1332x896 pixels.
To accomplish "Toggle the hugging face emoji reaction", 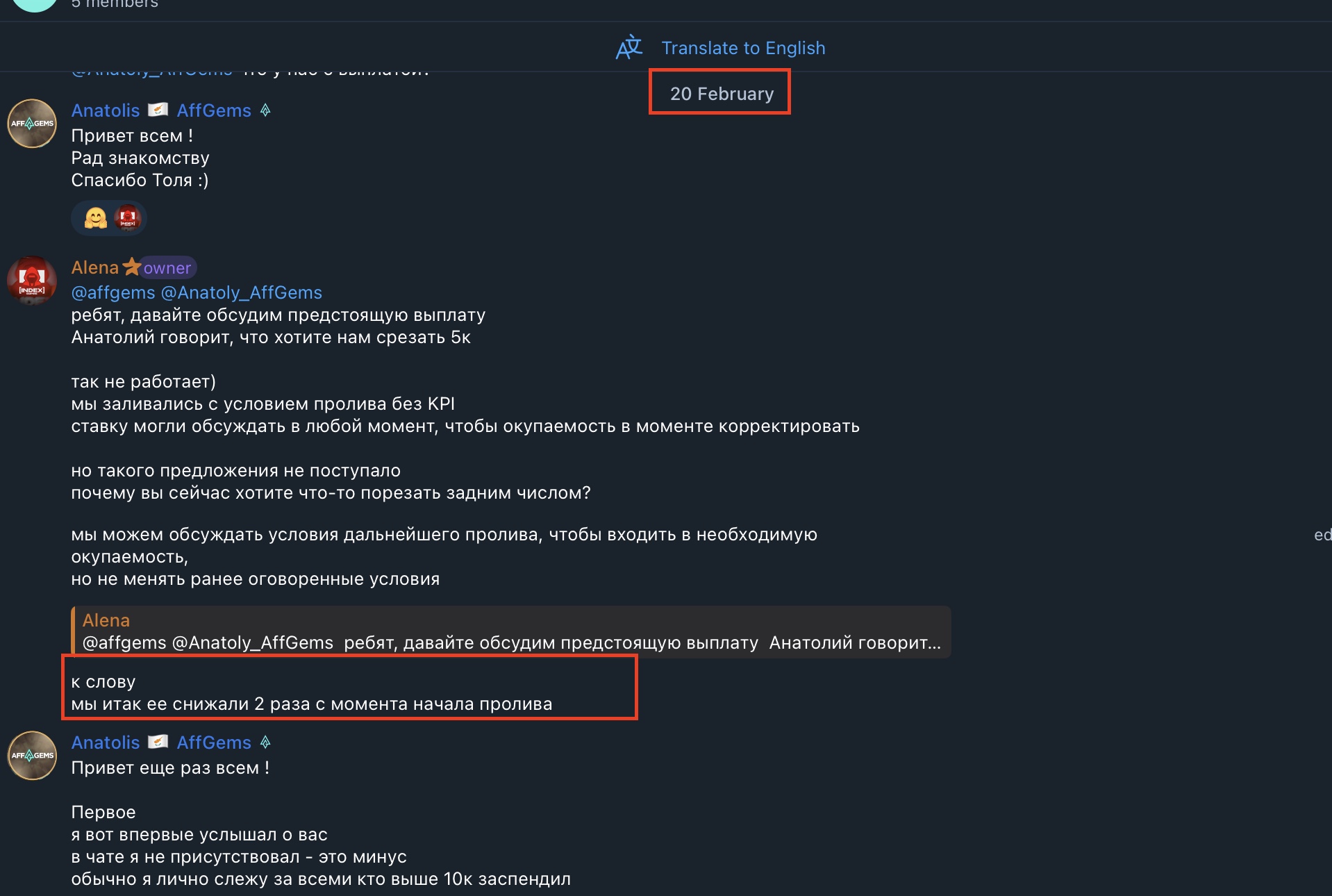I will (96, 218).
